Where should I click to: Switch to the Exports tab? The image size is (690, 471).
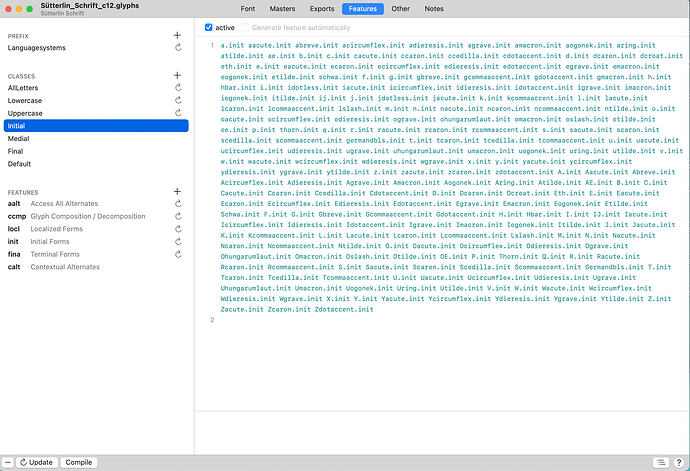[322, 9]
